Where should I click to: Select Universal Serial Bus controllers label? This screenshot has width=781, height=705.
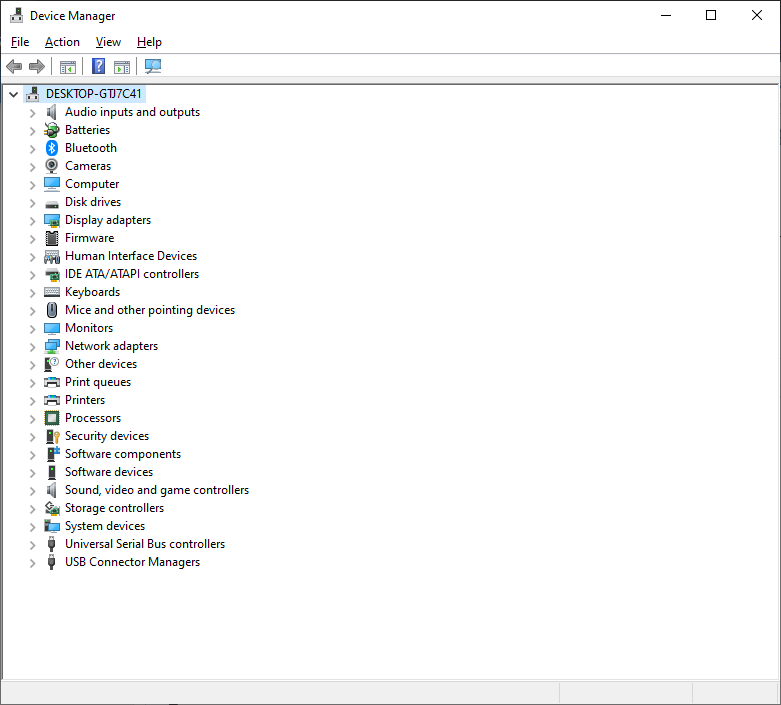[x=145, y=544]
